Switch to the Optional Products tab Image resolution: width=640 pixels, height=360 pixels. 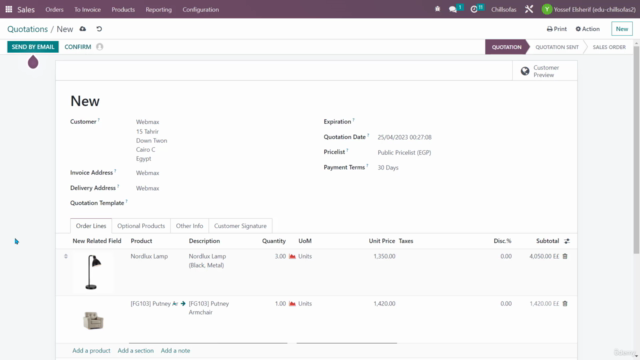point(141,226)
